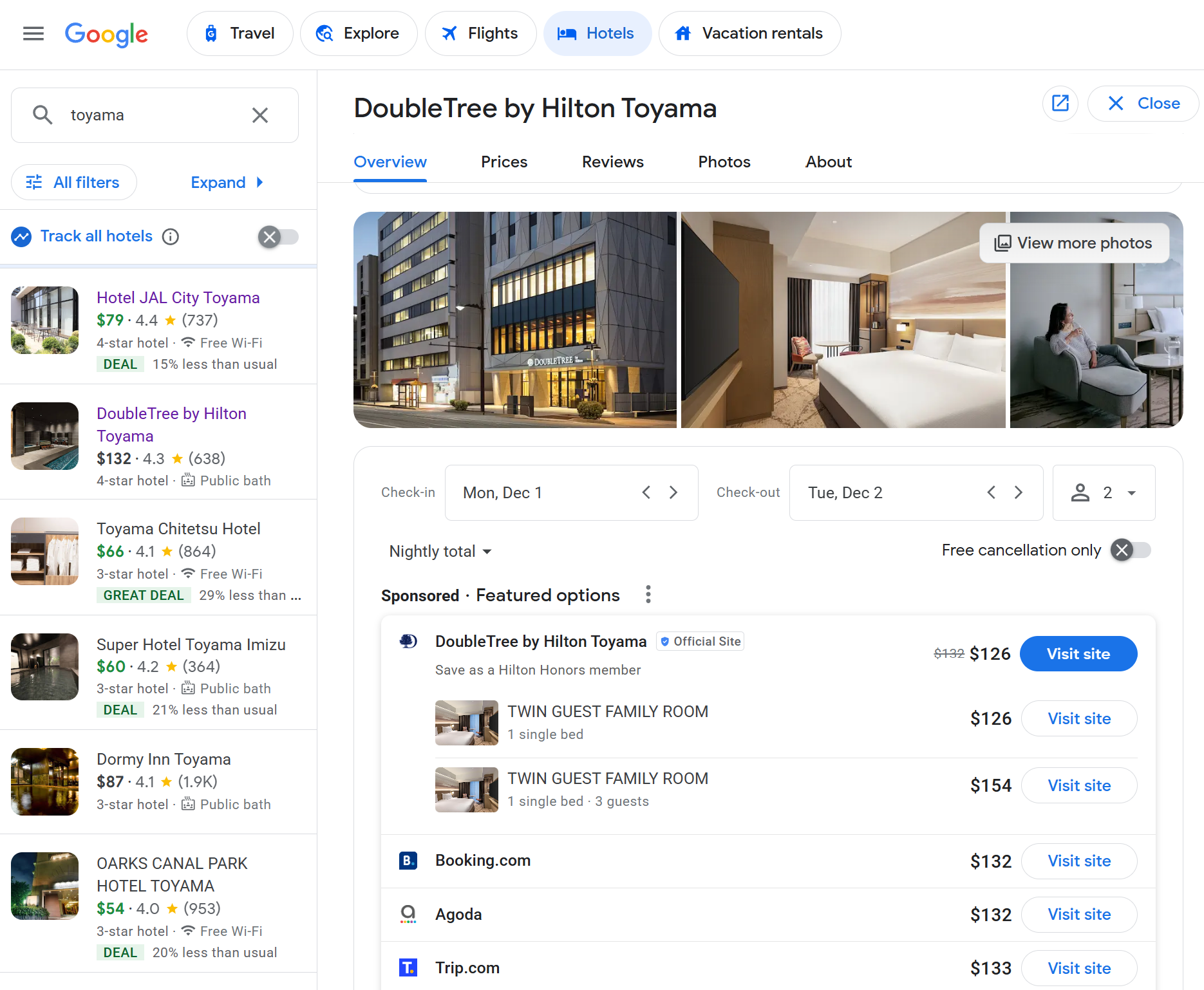Open the Nightly total dropdown
Image resolution: width=1204 pixels, height=990 pixels.
(440, 551)
